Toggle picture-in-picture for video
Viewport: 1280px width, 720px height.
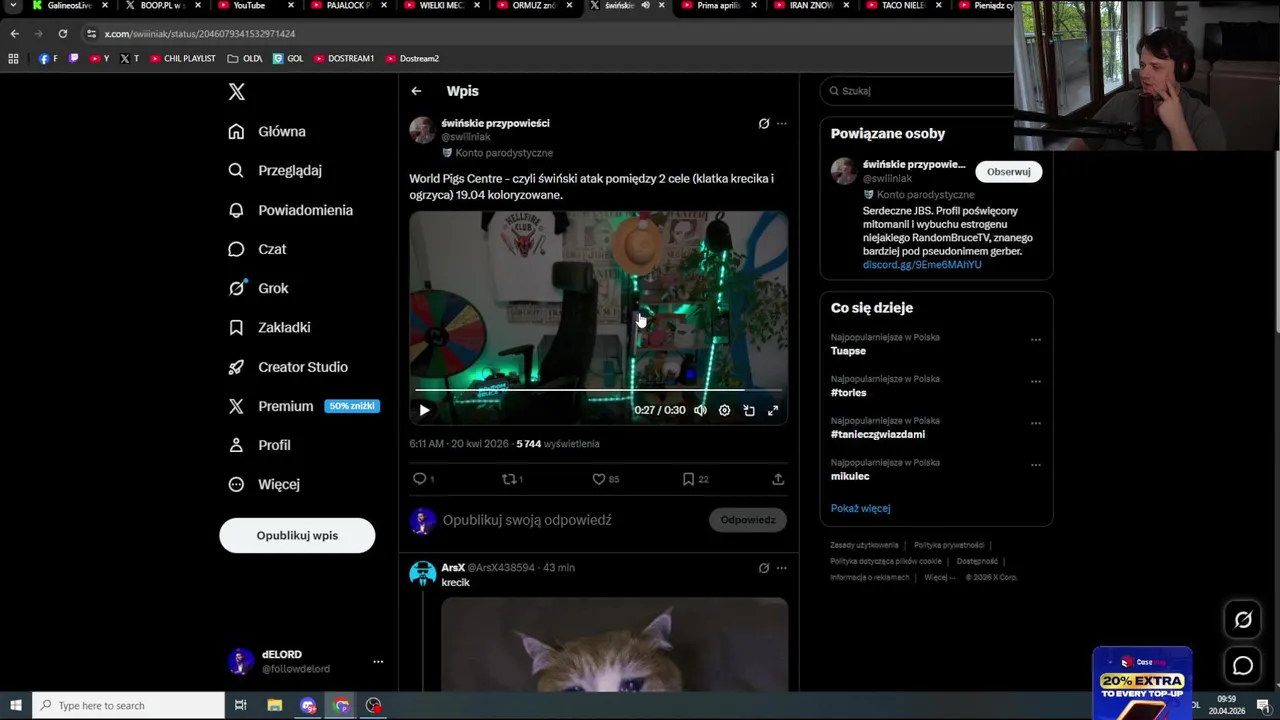coord(749,410)
